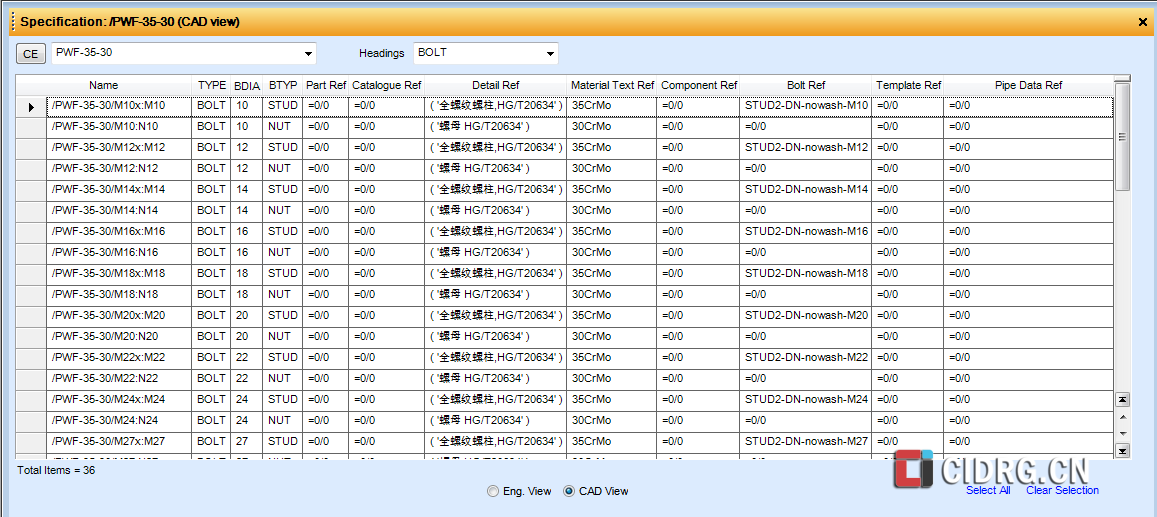Close the Specification panel with X
The image size is (1157, 517).
1143,21
